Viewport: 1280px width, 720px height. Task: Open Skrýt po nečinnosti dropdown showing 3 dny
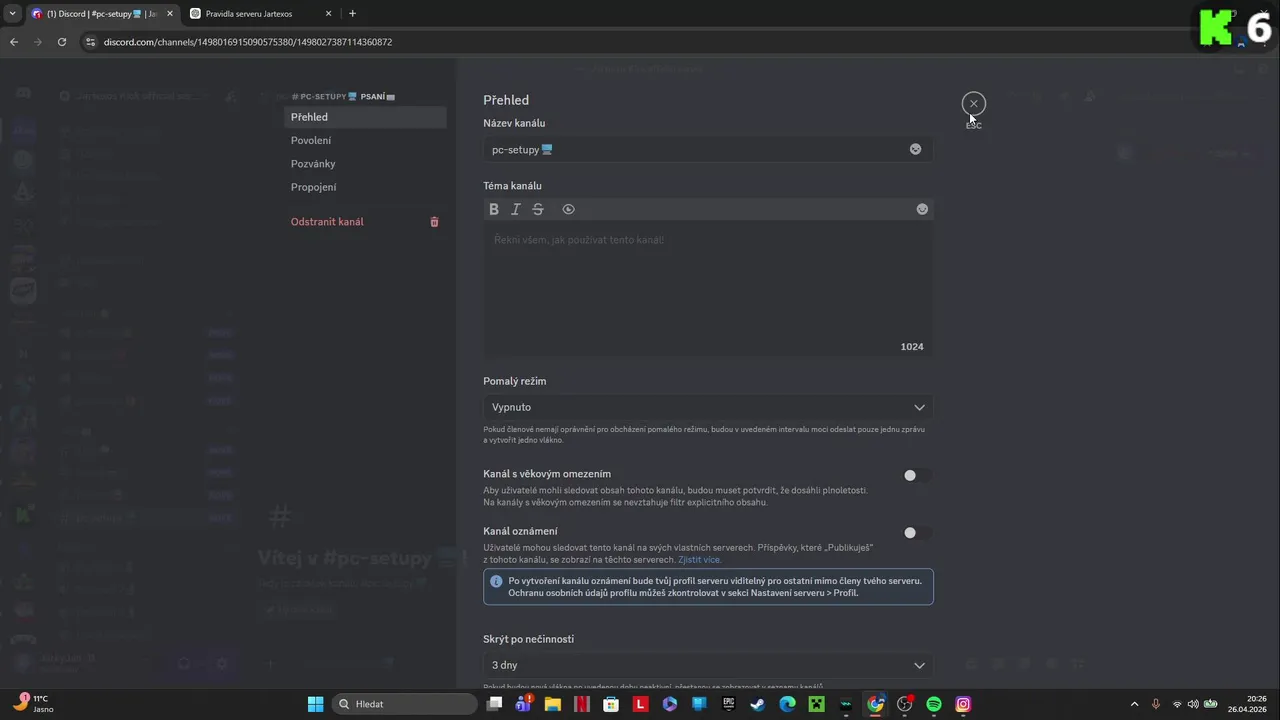tap(708, 665)
